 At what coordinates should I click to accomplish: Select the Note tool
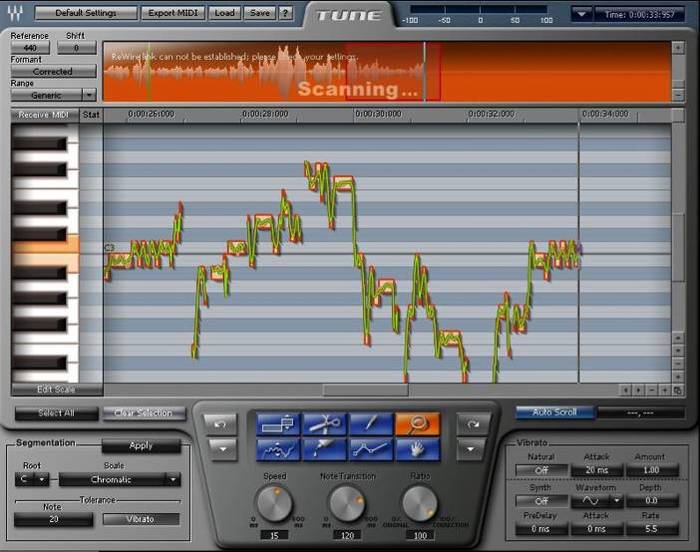pos(278,424)
